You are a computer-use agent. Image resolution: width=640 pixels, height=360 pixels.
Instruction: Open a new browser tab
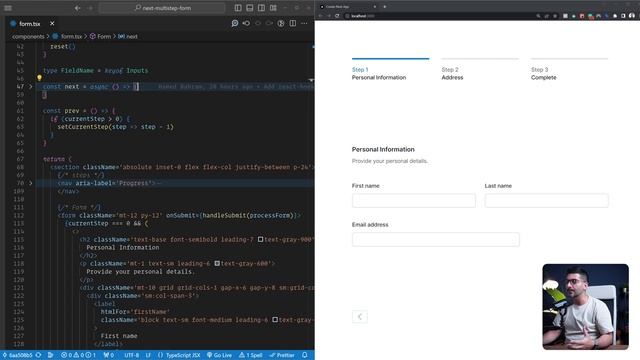(384, 7)
